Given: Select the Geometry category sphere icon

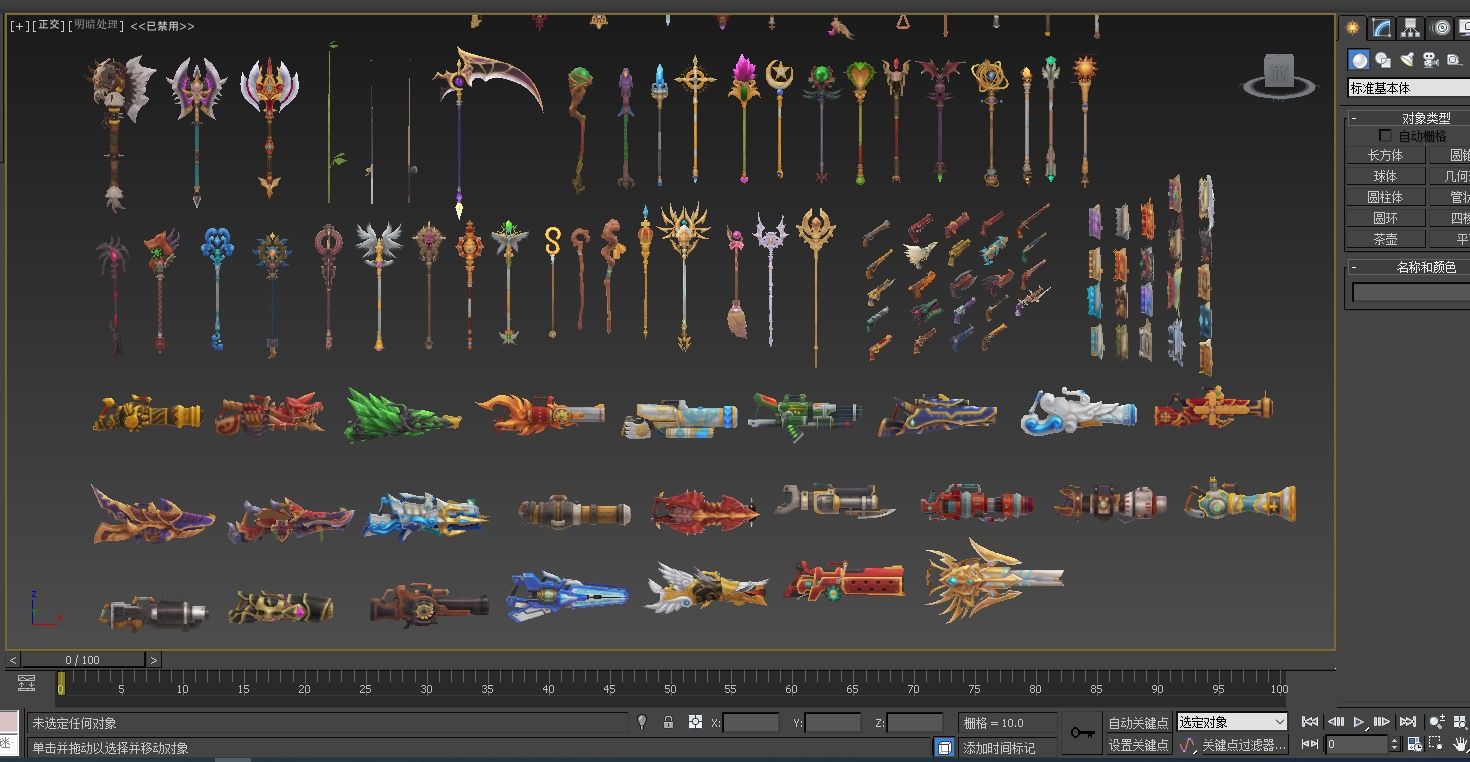Looking at the screenshot, I should tap(1359, 60).
